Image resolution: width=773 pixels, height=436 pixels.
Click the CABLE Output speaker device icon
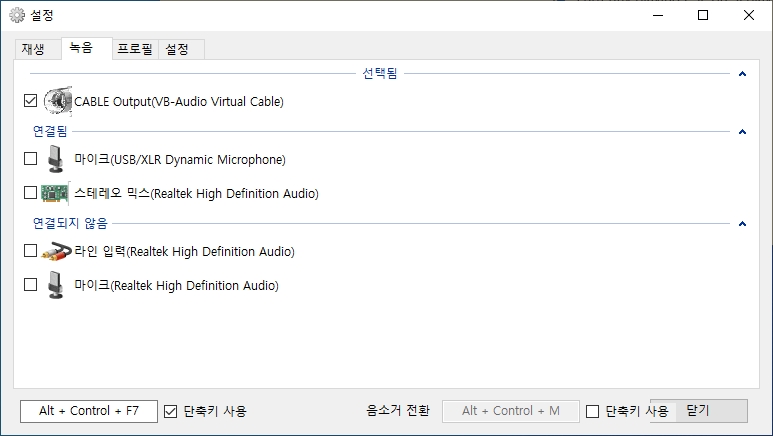point(58,101)
